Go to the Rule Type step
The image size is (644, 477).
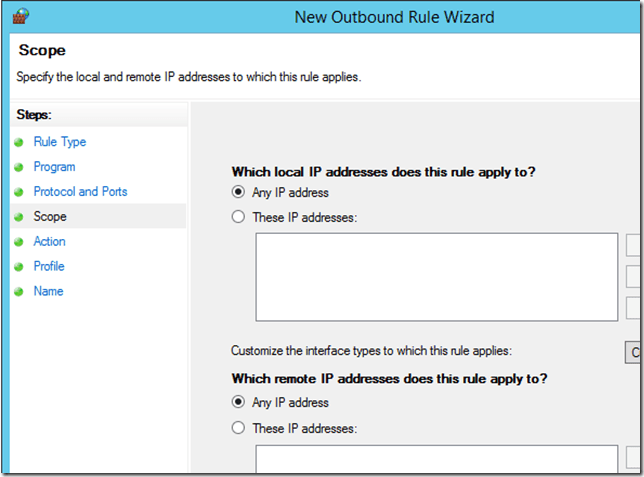point(60,142)
